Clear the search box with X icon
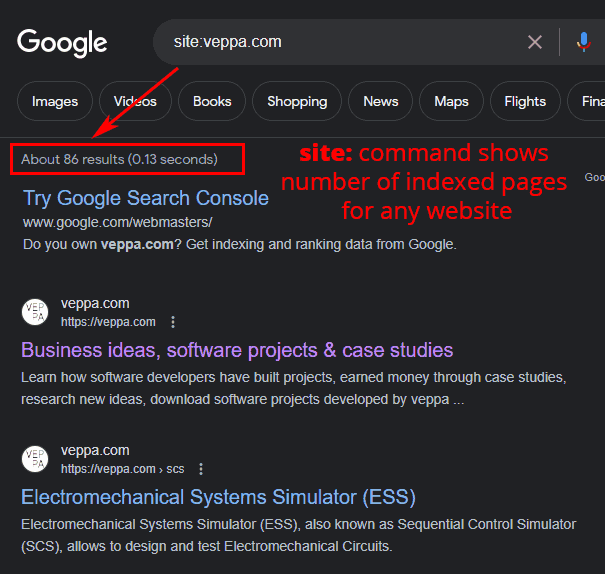The image size is (605, 574). [535, 42]
